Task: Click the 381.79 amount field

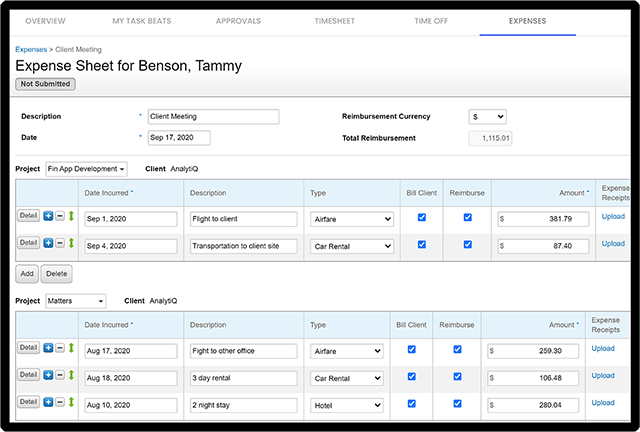Action: [543, 219]
